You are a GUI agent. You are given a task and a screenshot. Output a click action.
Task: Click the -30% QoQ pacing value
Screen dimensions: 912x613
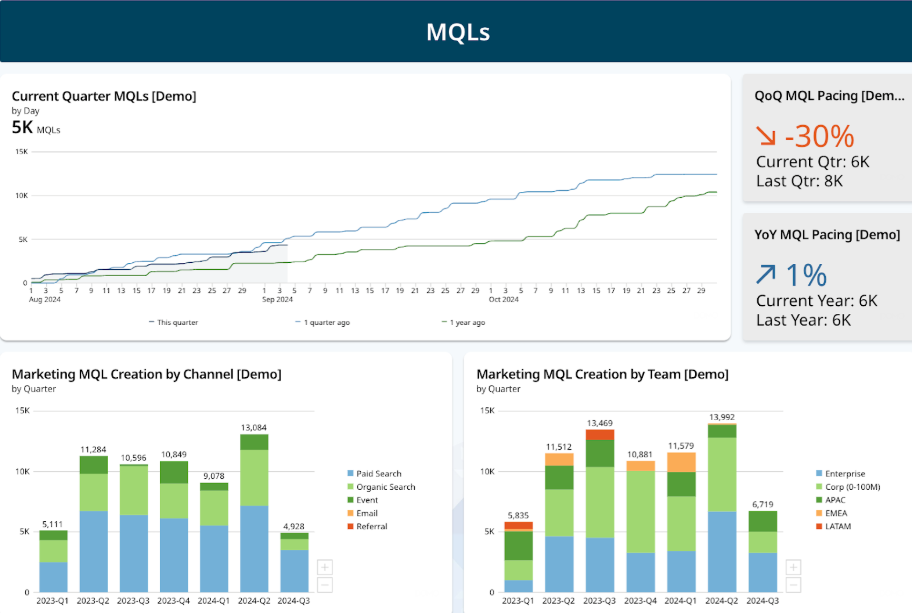(820, 136)
